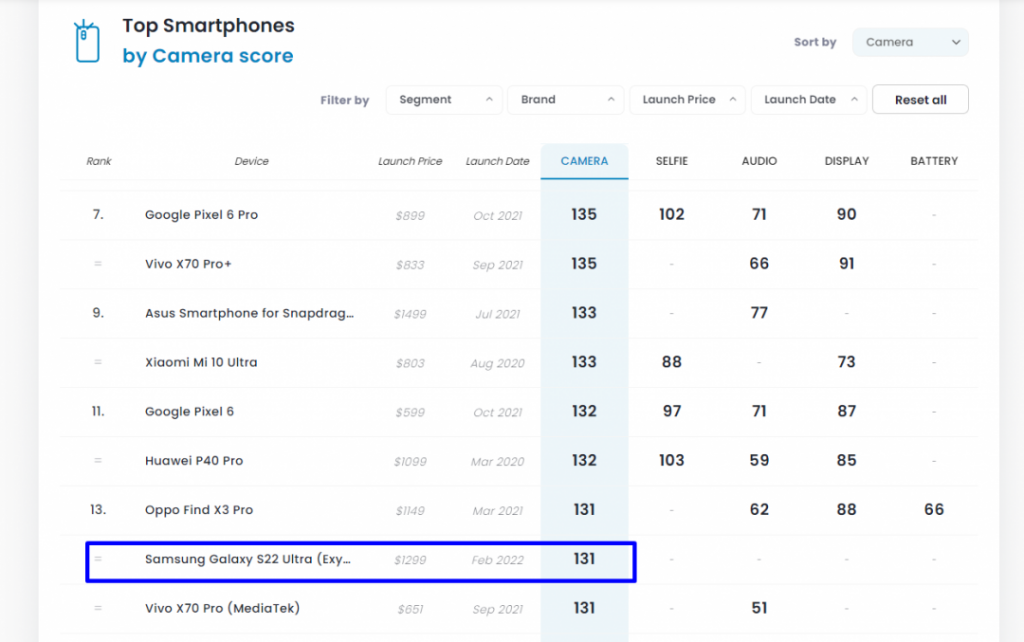Select the BATTERY column tab

pyautogui.click(x=934, y=161)
